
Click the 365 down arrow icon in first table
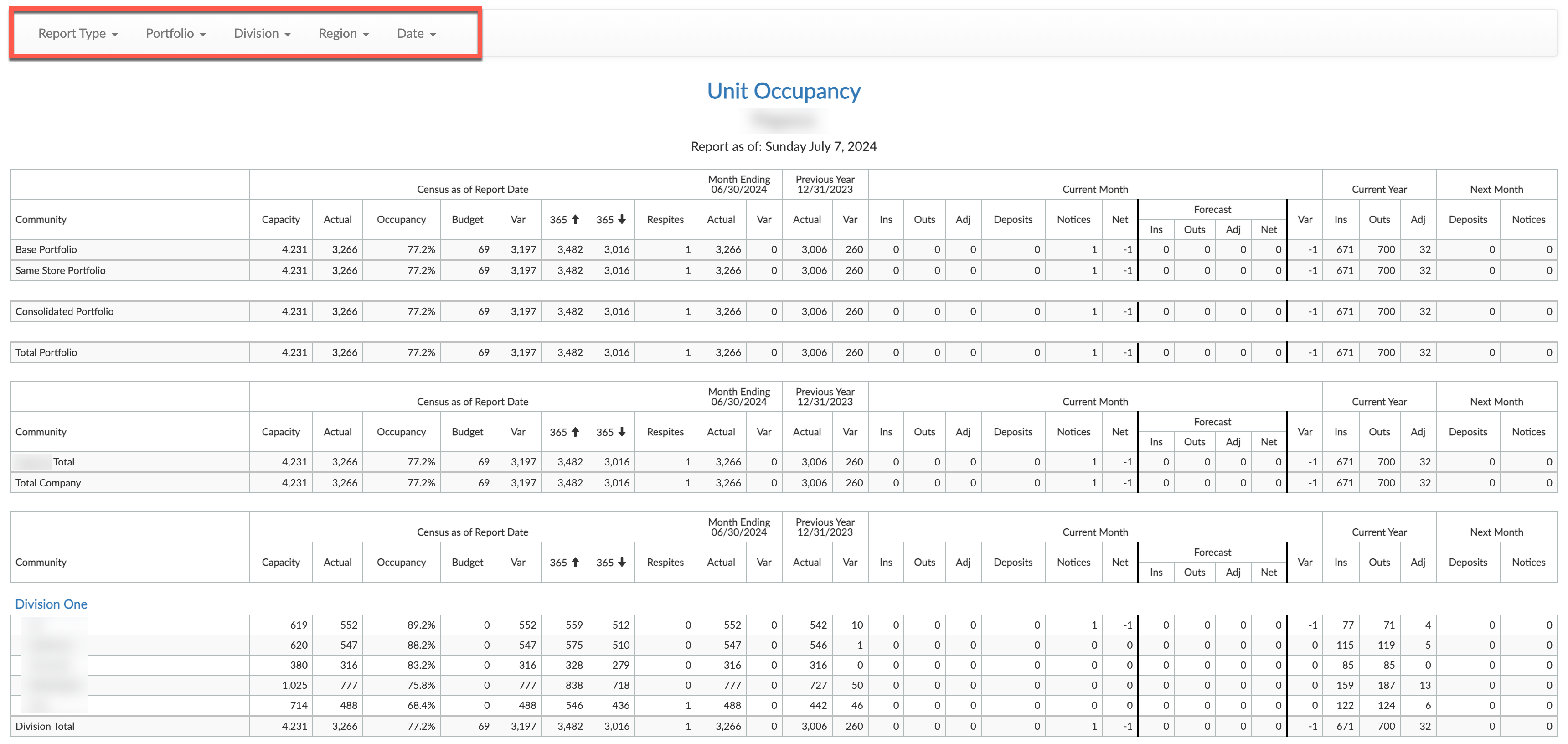click(x=621, y=219)
